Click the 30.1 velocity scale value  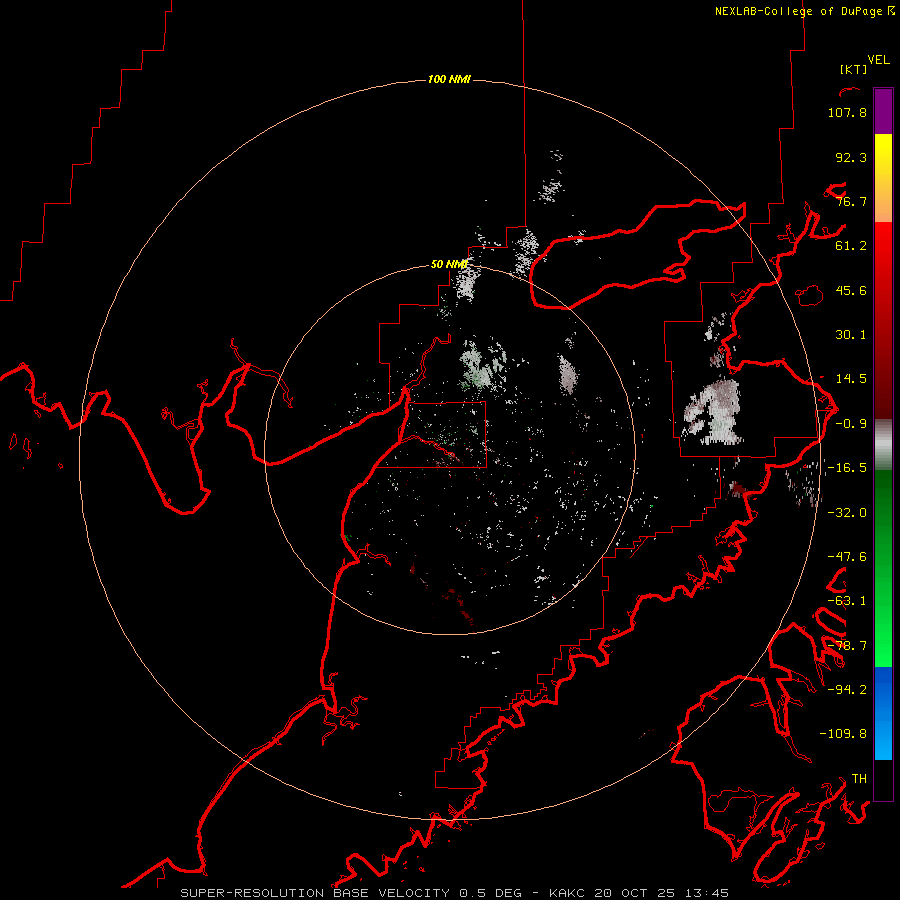tap(851, 335)
